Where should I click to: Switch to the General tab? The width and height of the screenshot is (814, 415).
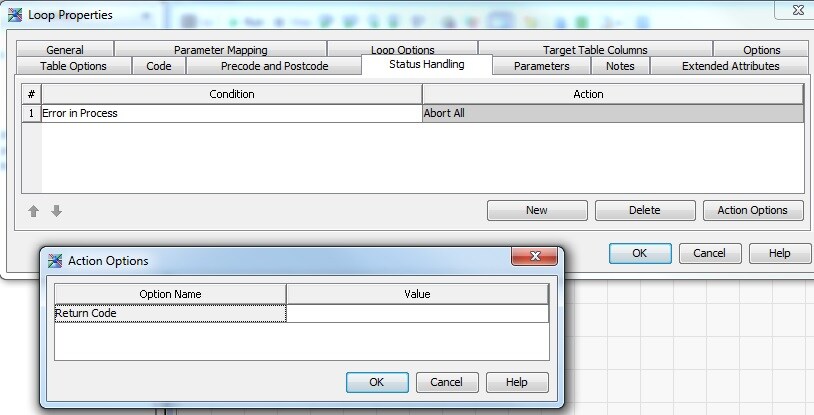pos(65,50)
